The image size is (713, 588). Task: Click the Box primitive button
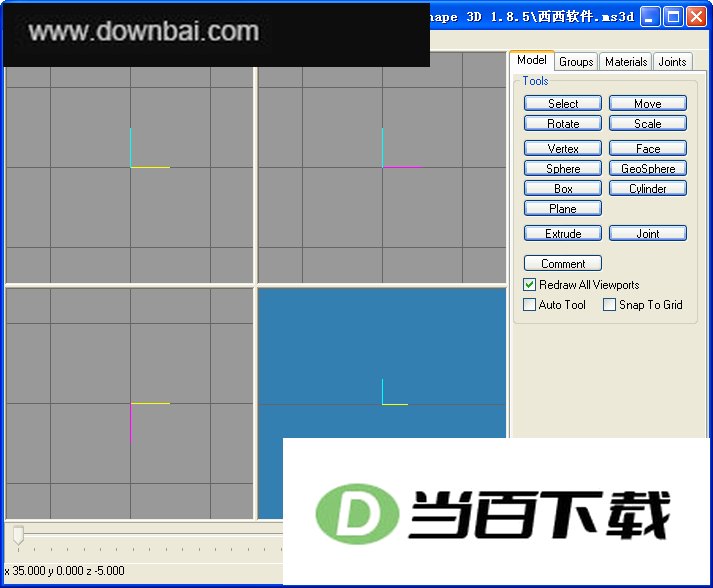563,188
